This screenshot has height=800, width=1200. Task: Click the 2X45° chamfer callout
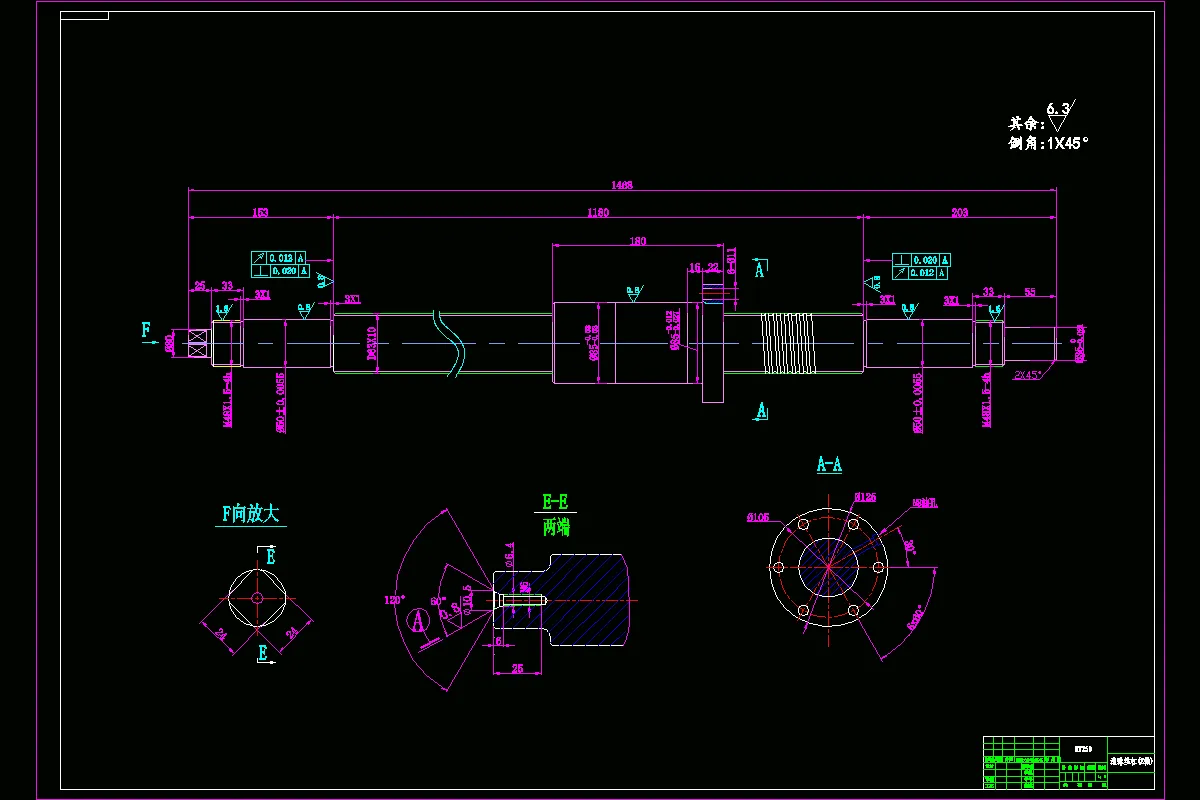click(x=1027, y=375)
